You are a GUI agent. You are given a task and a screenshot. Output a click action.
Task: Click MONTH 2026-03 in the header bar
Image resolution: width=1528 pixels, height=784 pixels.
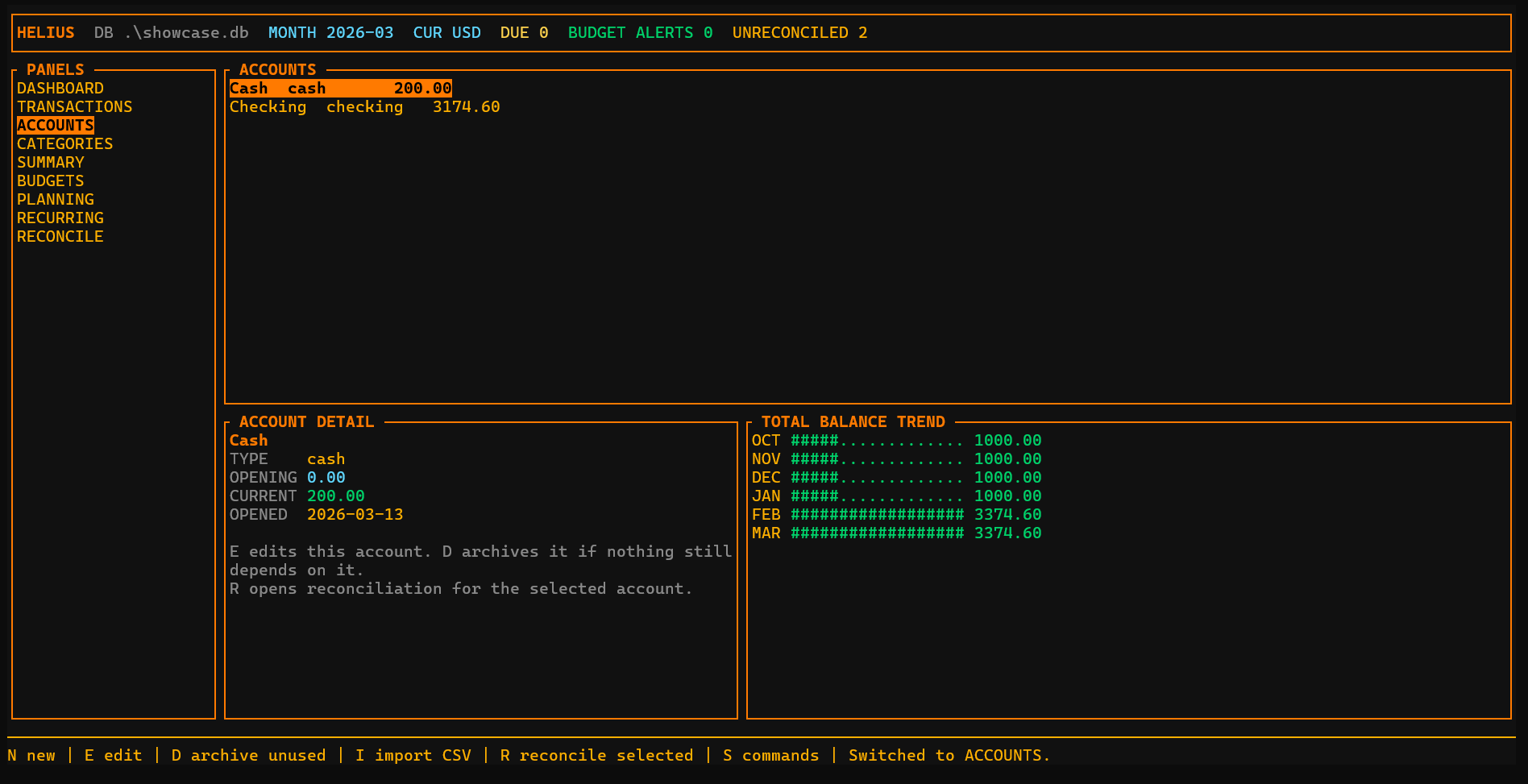[x=330, y=32]
